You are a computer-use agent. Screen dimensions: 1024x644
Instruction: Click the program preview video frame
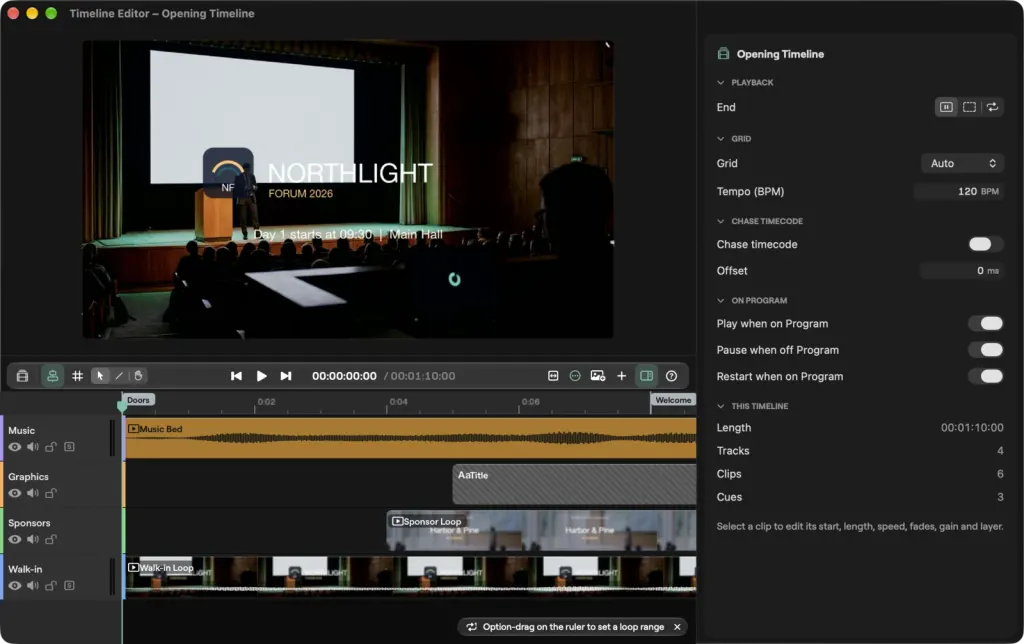[347, 189]
